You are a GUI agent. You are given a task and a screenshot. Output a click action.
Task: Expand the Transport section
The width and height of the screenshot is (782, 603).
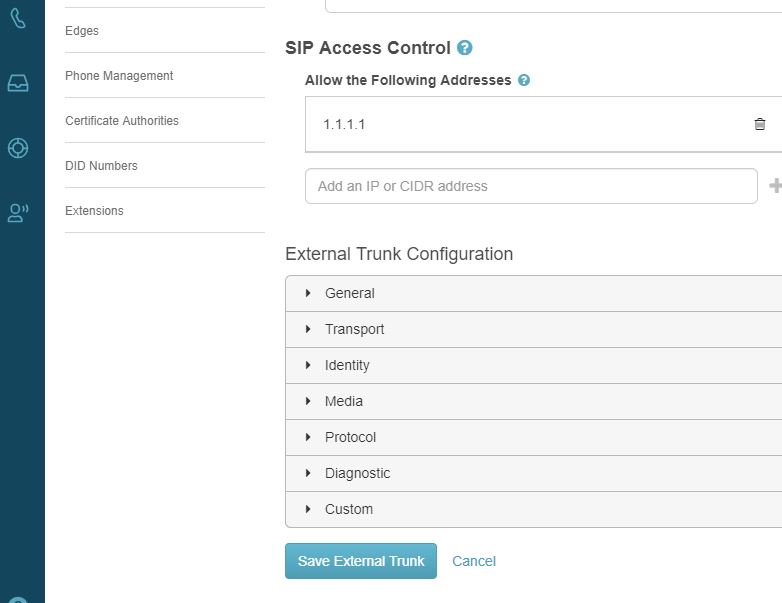pos(354,329)
